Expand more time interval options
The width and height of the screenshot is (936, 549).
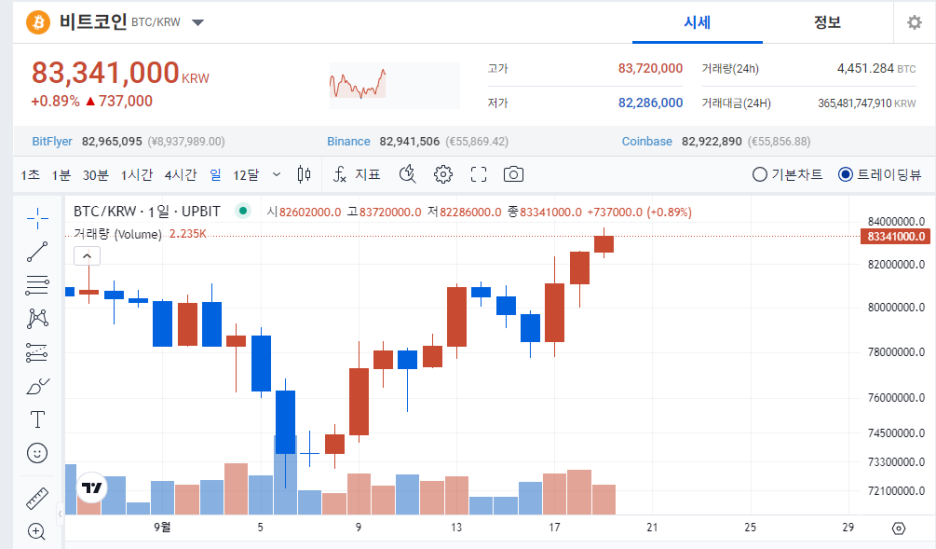click(x=276, y=174)
